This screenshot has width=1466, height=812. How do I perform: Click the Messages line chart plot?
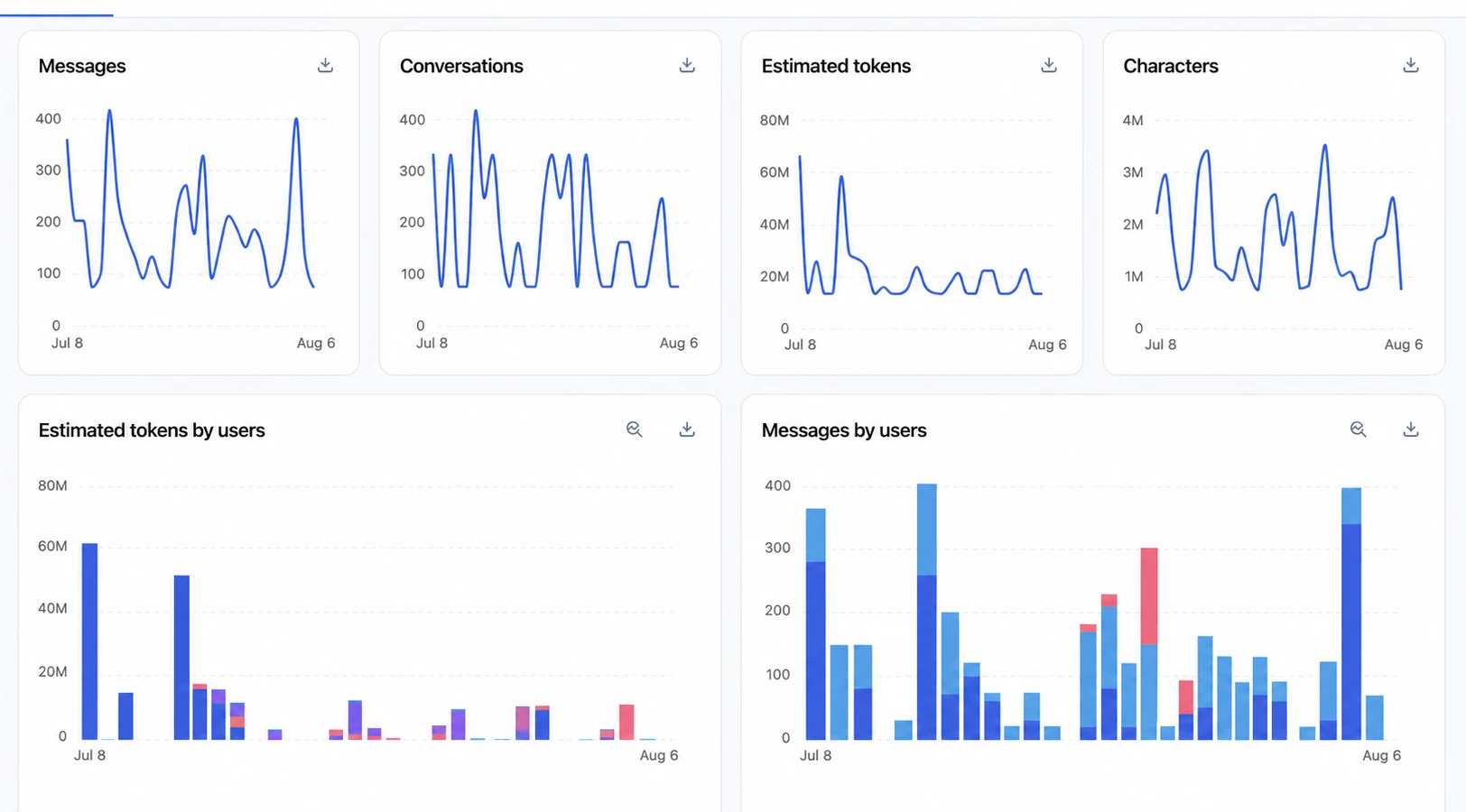[190, 199]
